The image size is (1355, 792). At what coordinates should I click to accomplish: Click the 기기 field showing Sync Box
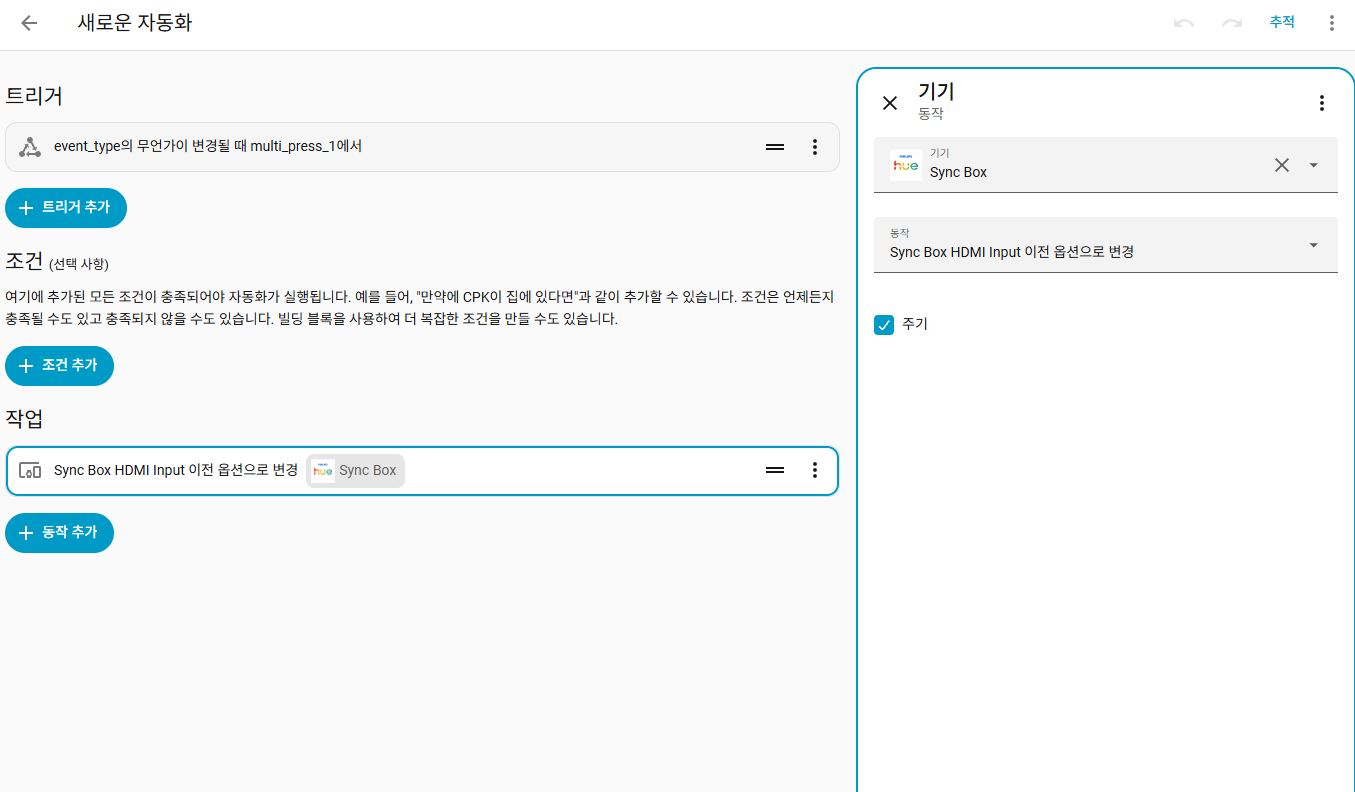pyautogui.click(x=1106, y=164)
